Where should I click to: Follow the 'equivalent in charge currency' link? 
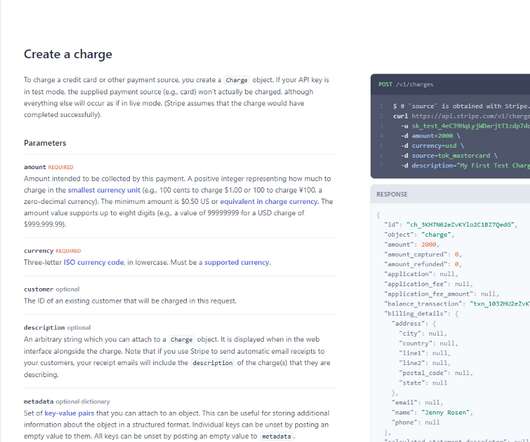click(x=269, y=201)
